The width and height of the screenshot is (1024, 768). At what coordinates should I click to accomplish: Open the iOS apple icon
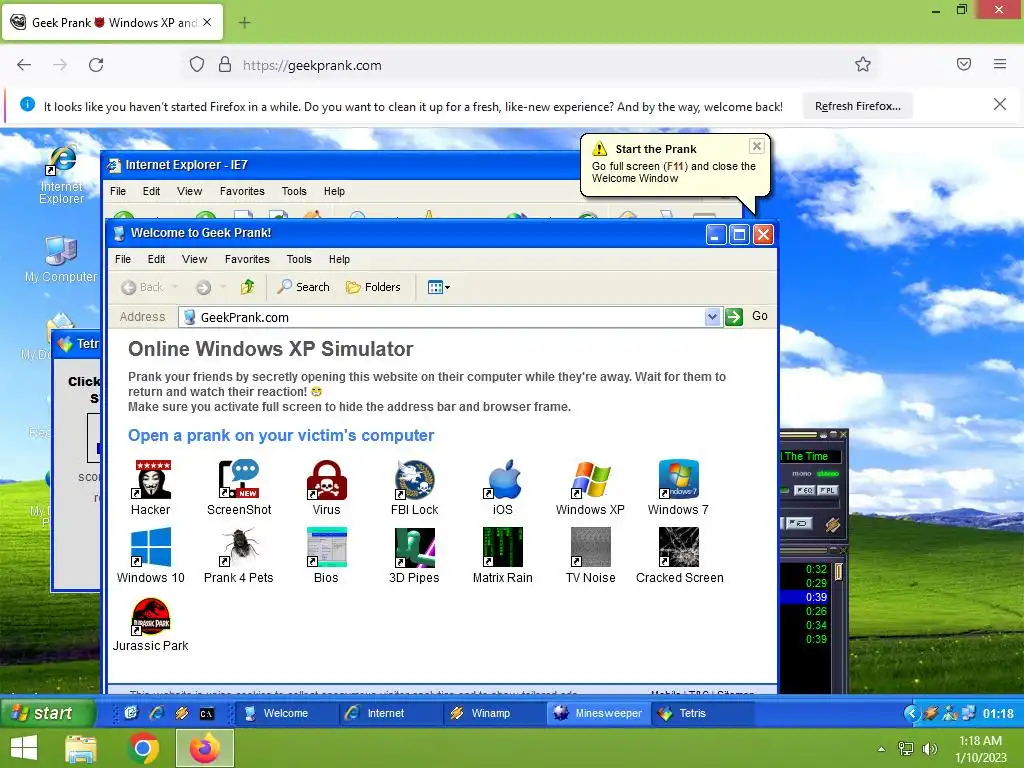click(503, 487)
